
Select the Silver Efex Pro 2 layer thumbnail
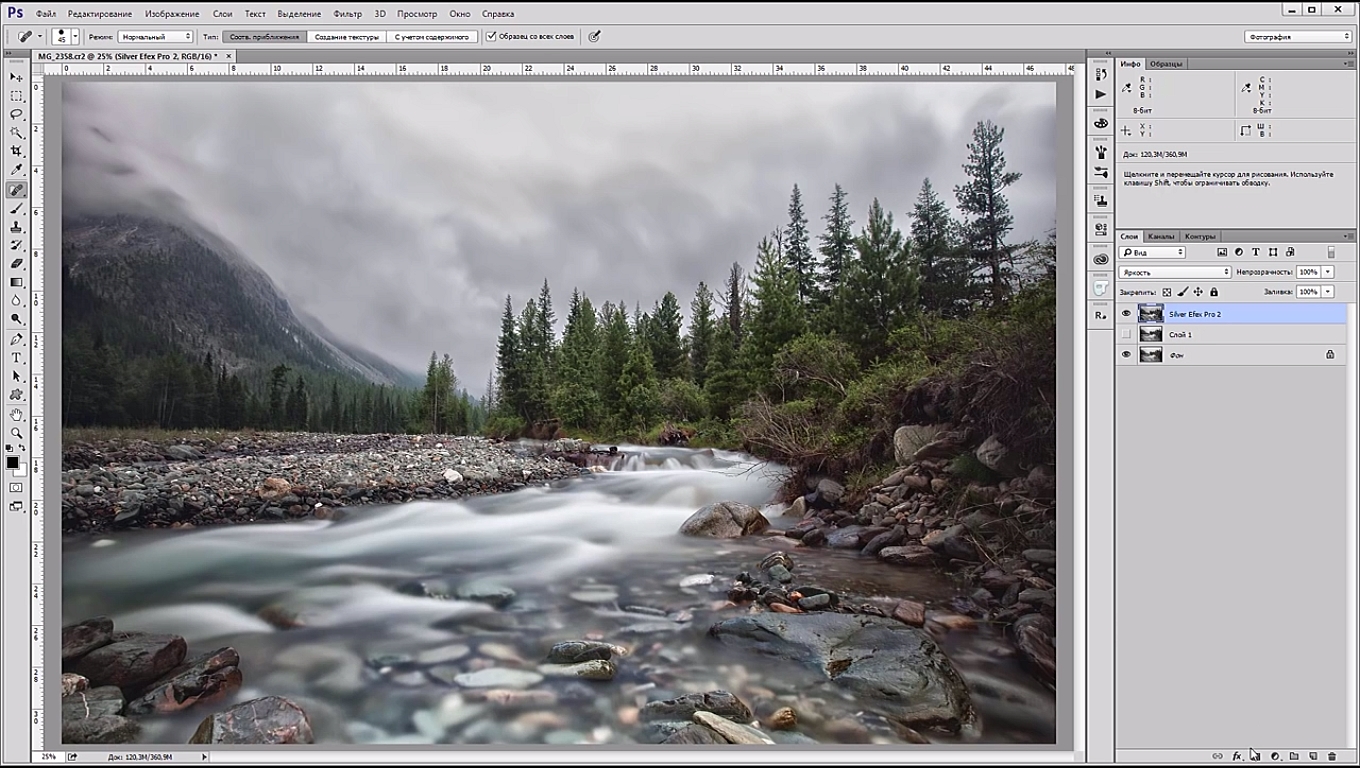click(x=1151, y=314)
